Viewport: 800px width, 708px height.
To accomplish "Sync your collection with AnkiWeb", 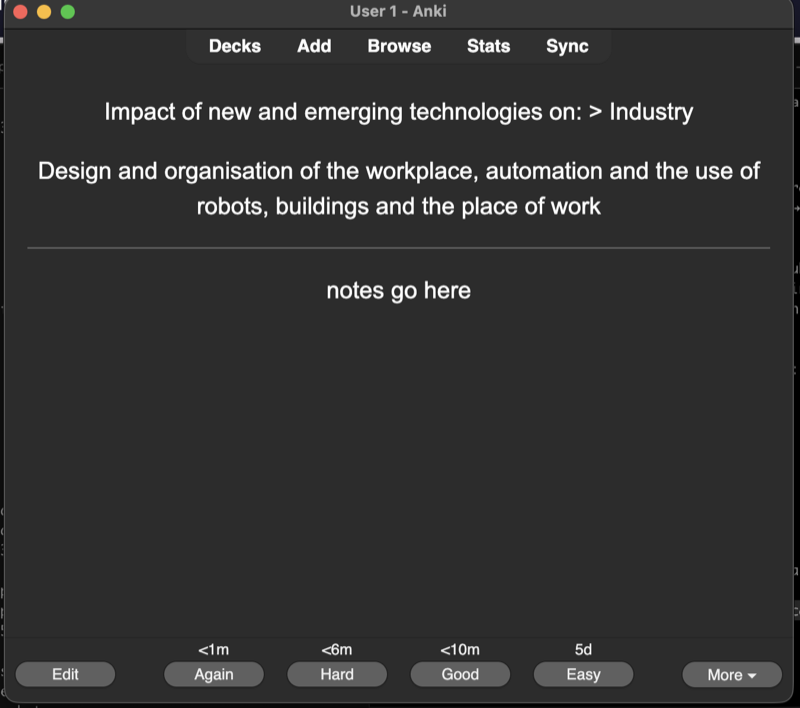I will pos(566,46).
